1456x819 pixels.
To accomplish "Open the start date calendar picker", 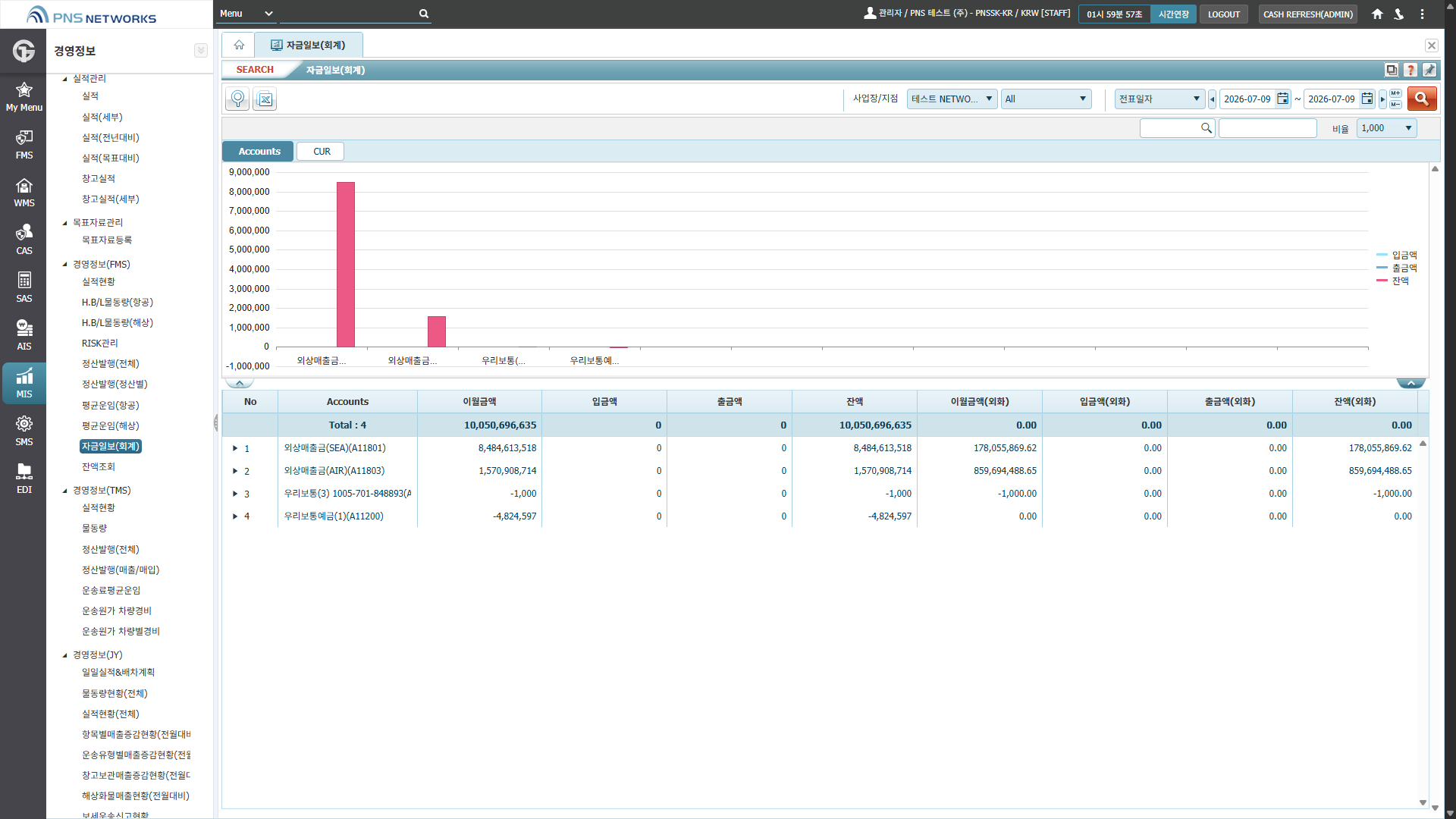I will 1282,99.
